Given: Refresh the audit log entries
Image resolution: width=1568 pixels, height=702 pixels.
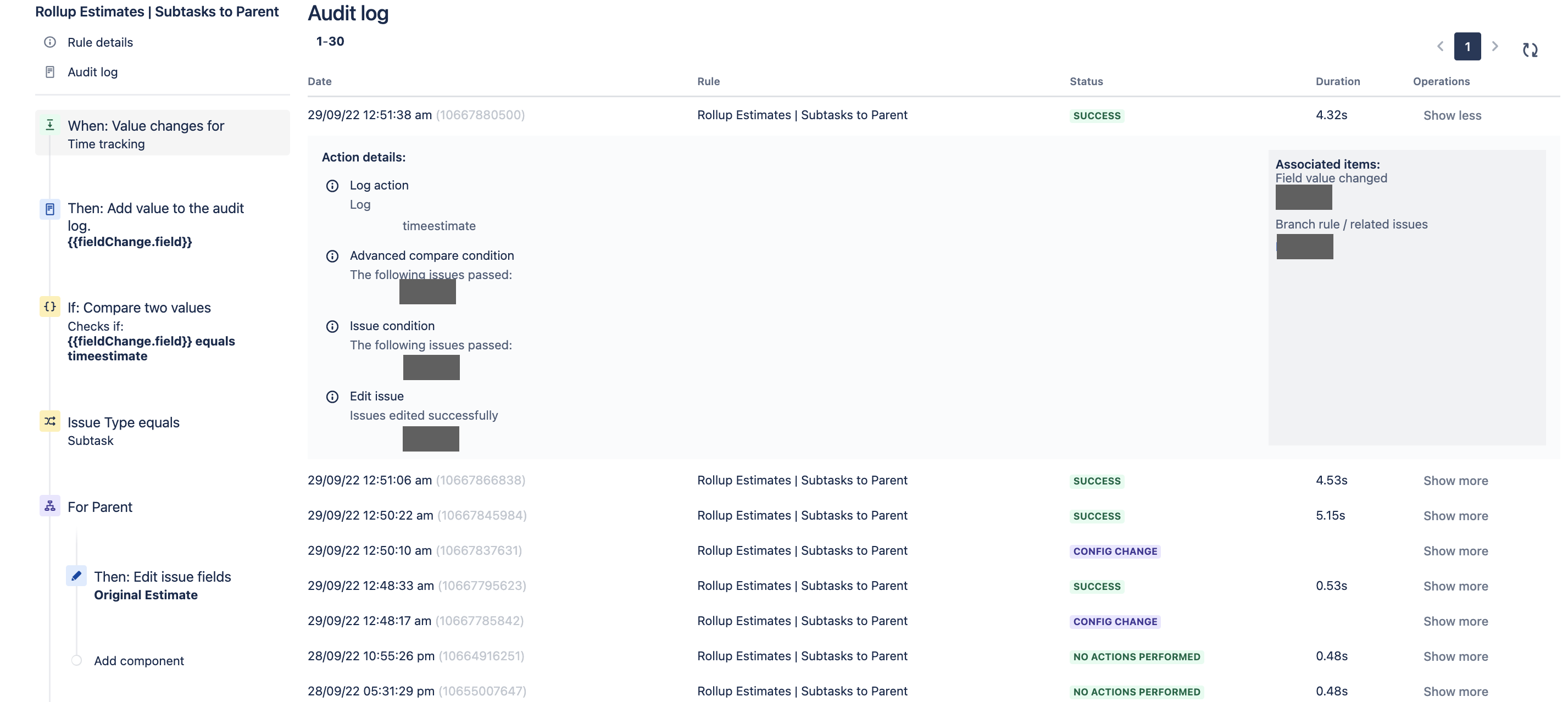Looking at the screenshot, I should point(1532,50).
